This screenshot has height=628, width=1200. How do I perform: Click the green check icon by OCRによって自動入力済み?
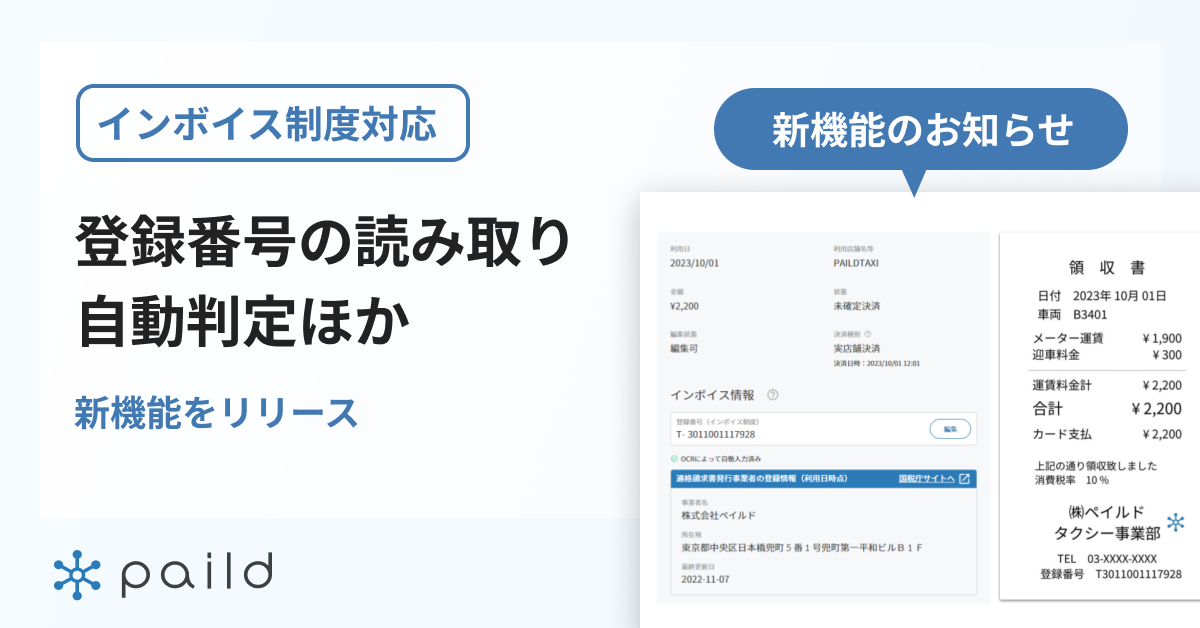pos(675,458)
